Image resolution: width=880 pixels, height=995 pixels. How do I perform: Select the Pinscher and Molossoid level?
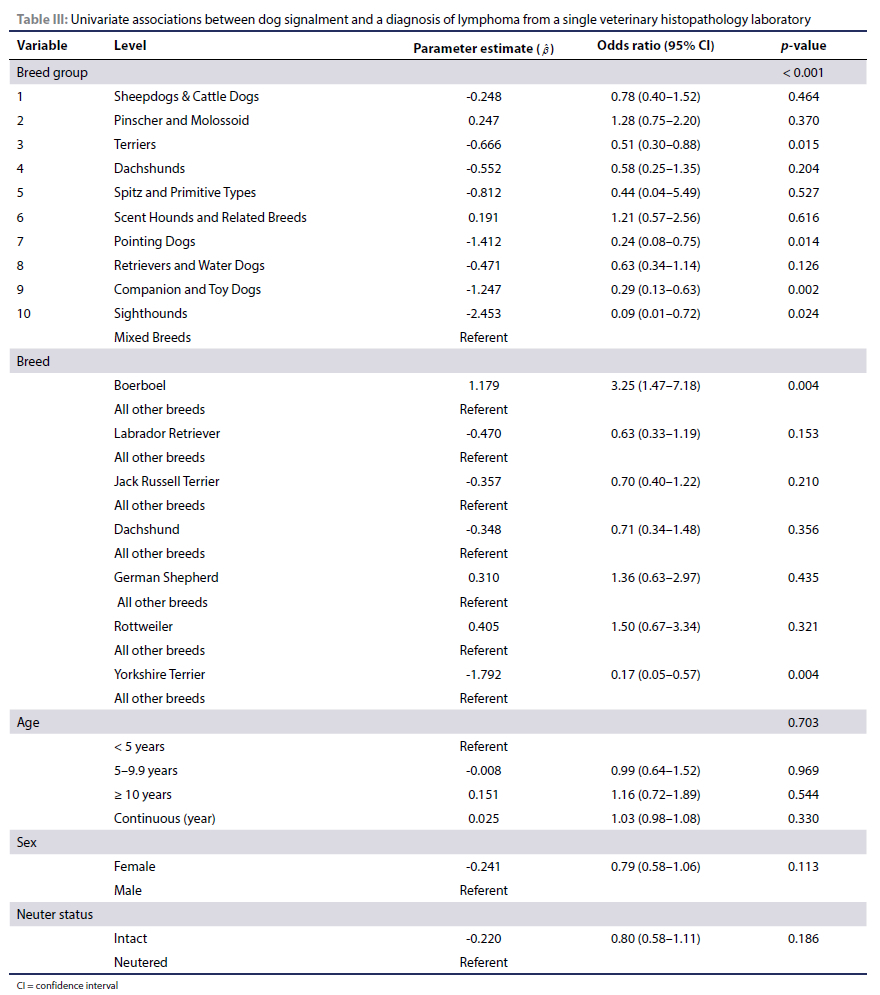coord(181,120)
